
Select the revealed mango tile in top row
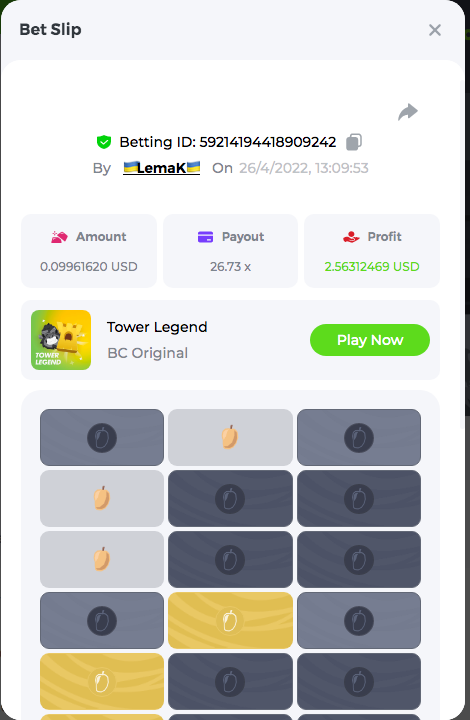point(230,437)
